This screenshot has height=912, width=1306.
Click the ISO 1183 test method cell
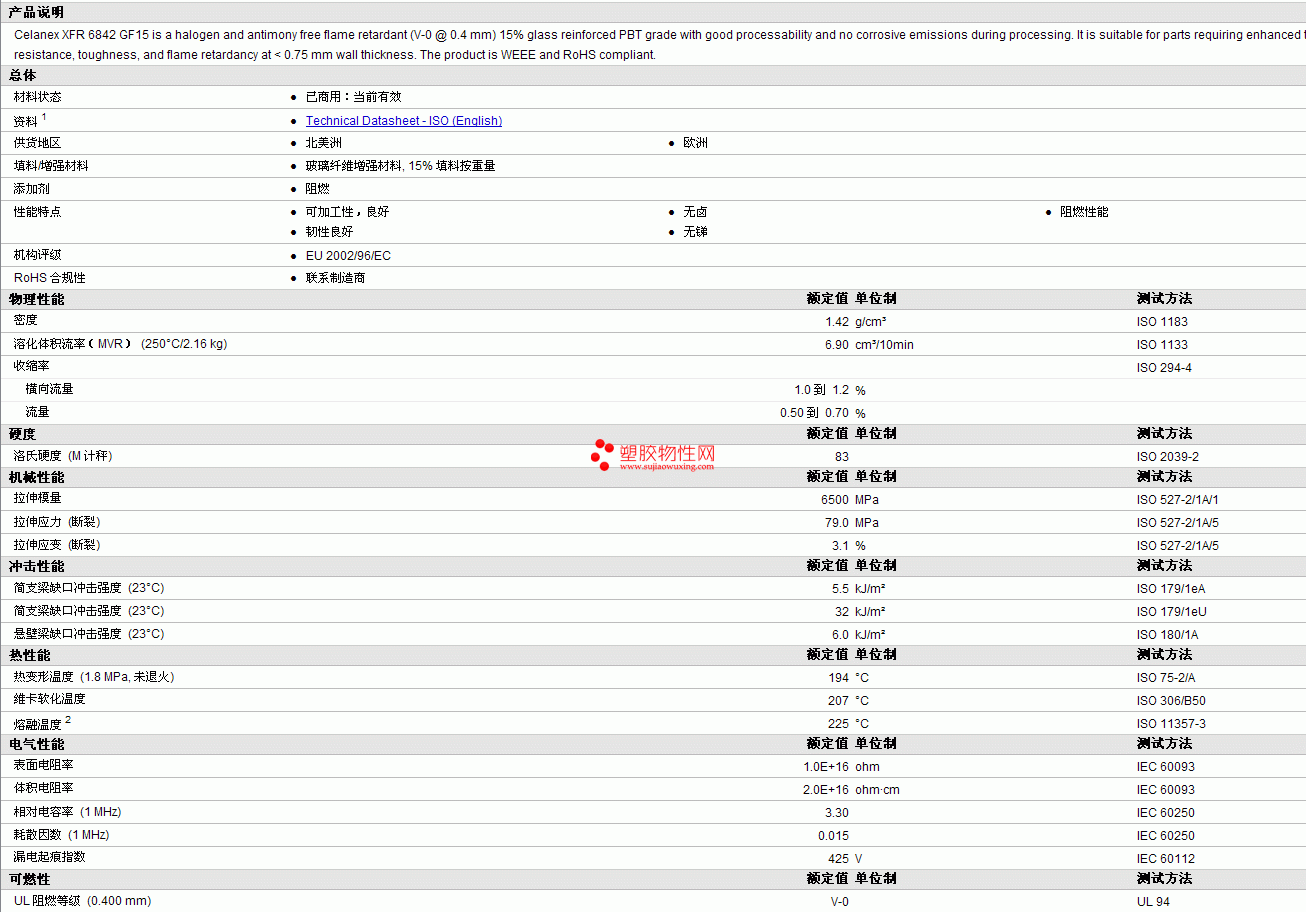pyautogui.click(x=1162, y=322)
